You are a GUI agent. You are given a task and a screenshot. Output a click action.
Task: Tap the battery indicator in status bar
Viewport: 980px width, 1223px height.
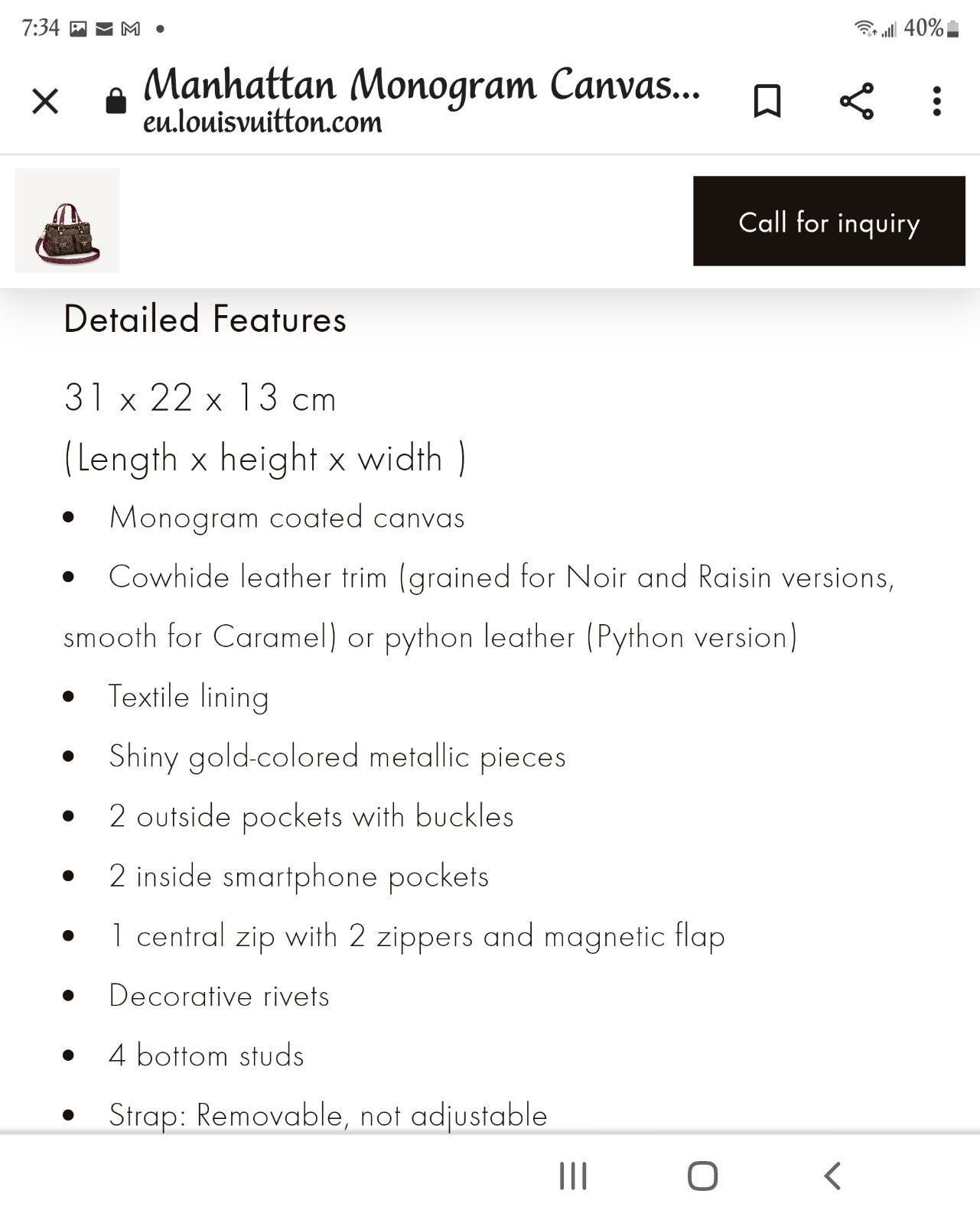[952, 29]
